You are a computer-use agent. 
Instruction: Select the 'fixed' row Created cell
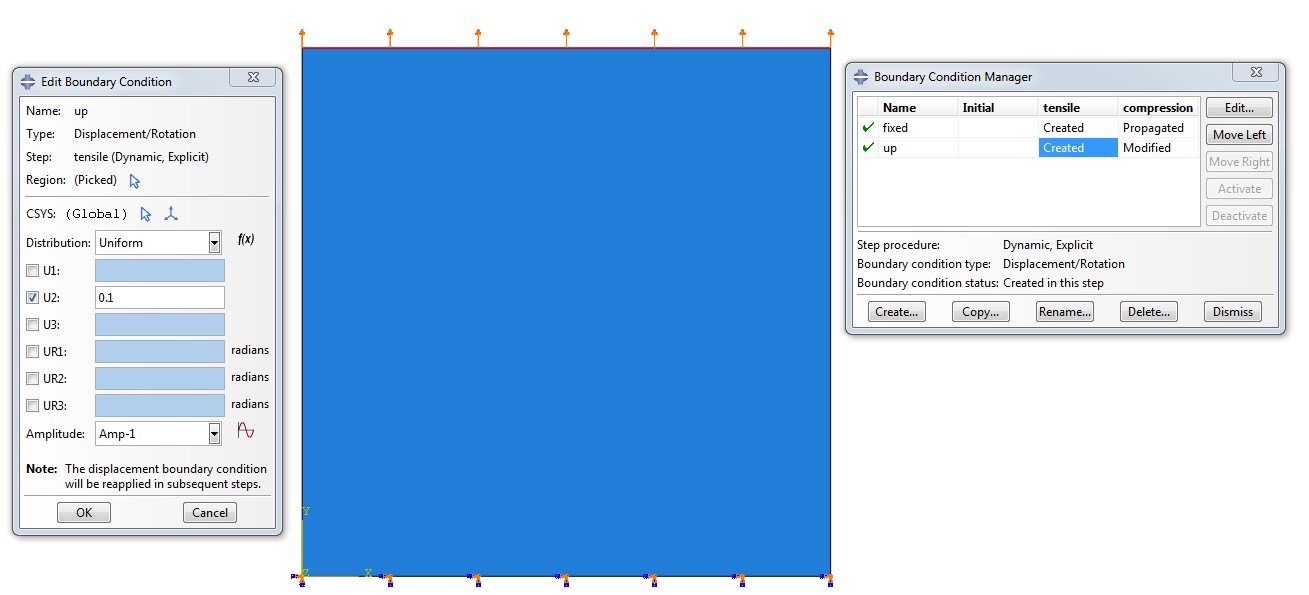pyautogui.click(x=1078, y=128)
